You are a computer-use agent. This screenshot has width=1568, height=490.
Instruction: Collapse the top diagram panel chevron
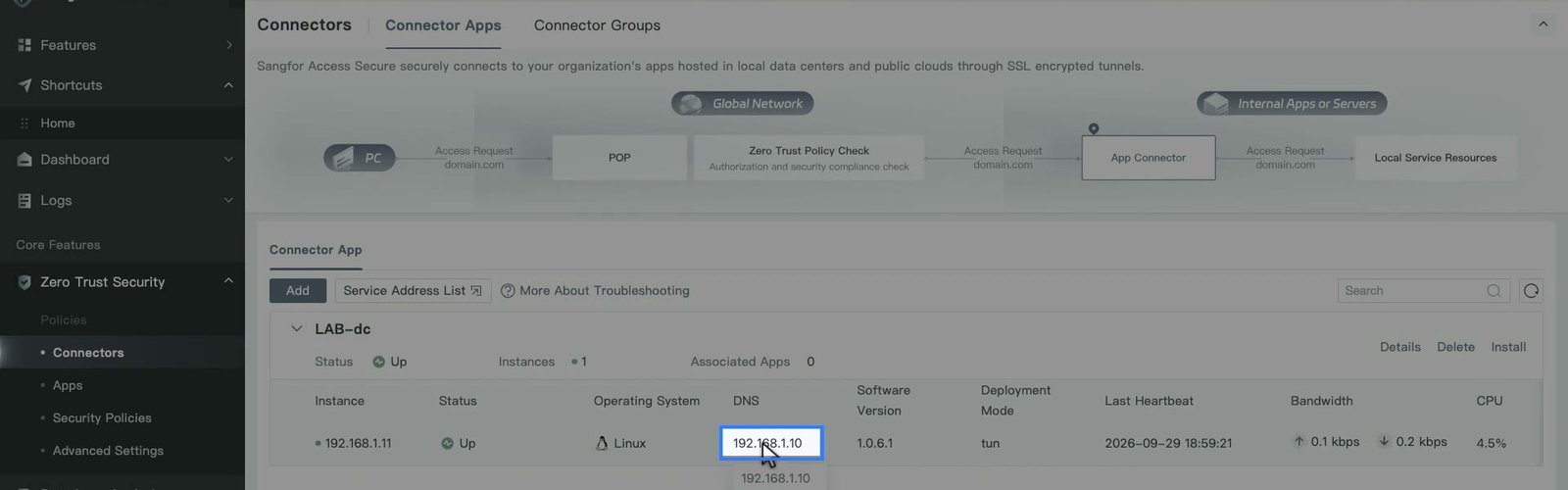pyautogui.click(x=1543, y=24)
